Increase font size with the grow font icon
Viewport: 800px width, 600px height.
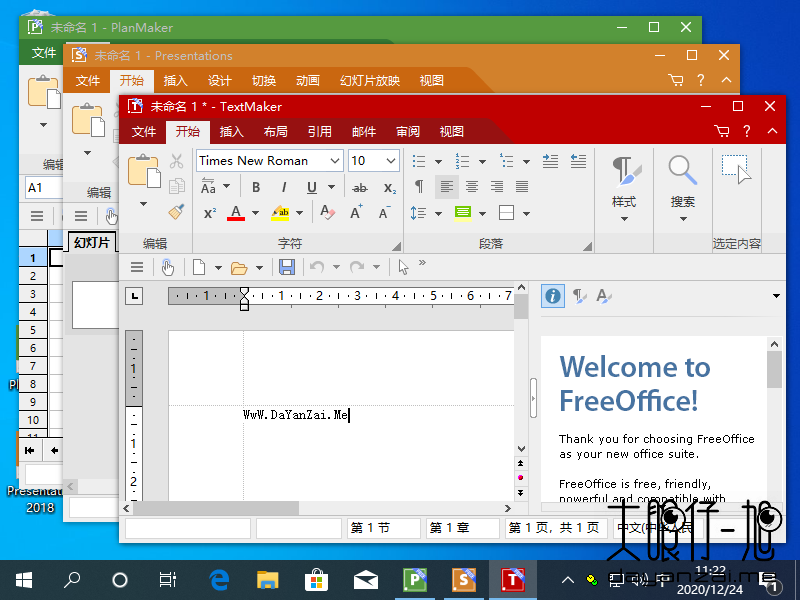pos(356,212)
